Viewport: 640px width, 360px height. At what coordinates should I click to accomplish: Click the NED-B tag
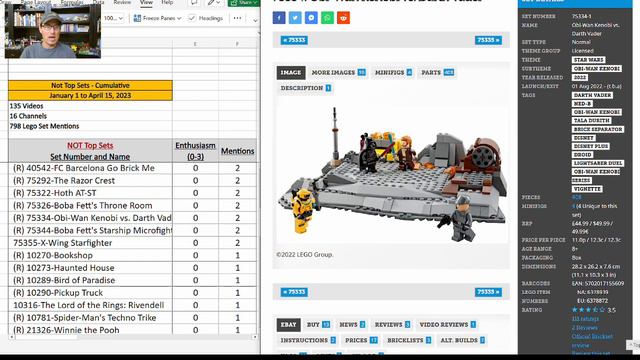[582, 104]
